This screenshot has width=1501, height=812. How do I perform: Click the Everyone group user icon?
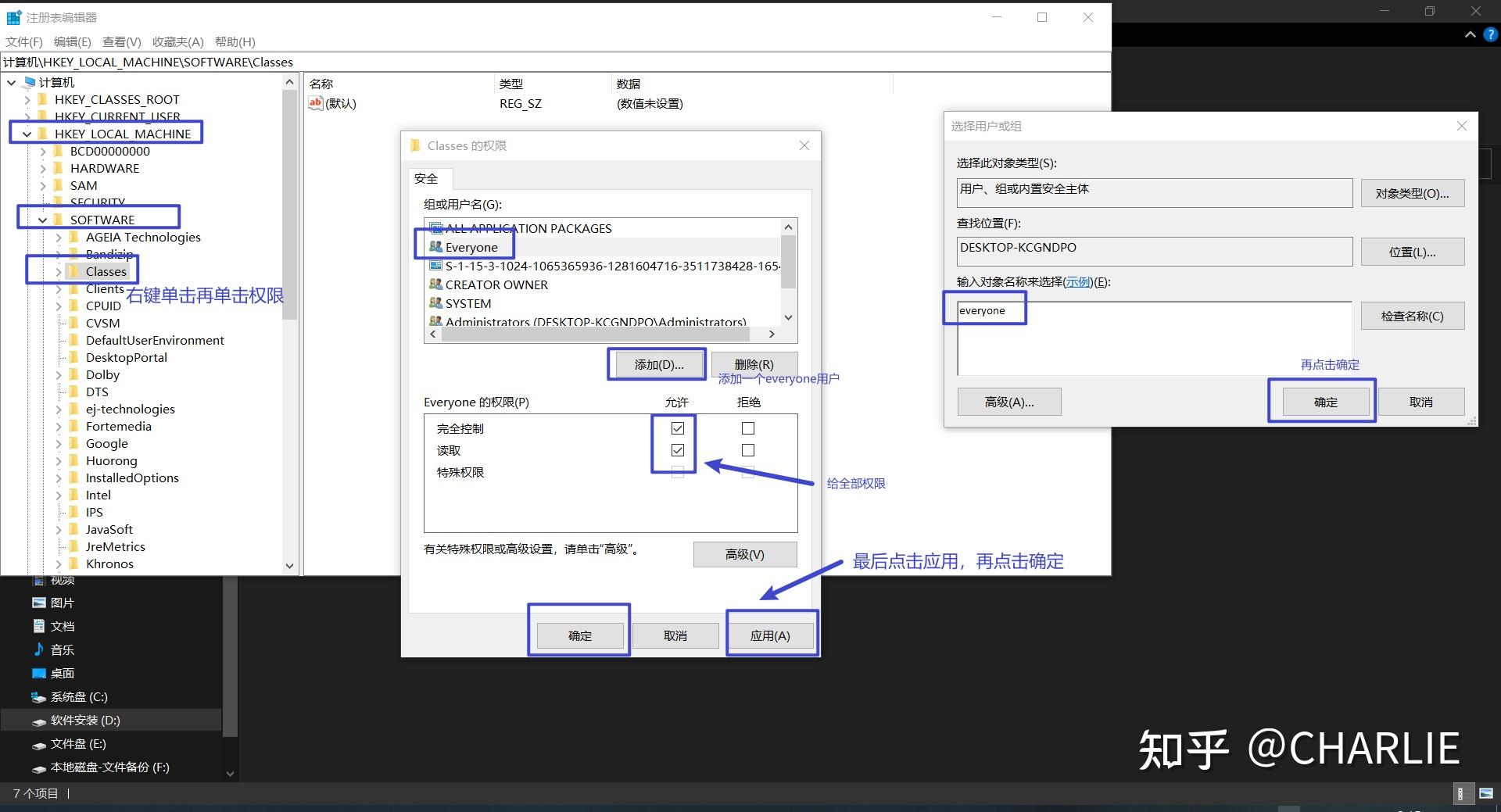click(436, 247)
